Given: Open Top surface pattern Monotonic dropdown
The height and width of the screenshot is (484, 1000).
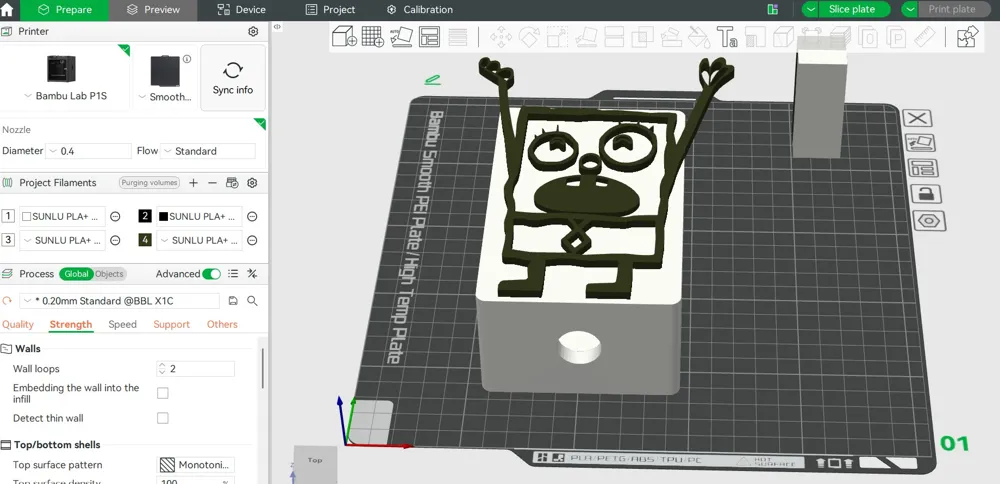Looking at the screenshot, I should coord(196,465).
